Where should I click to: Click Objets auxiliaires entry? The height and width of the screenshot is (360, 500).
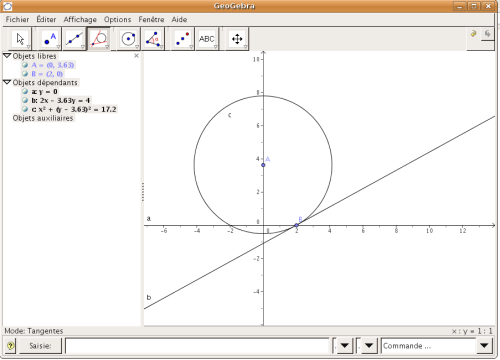click(x=43, y=118)
